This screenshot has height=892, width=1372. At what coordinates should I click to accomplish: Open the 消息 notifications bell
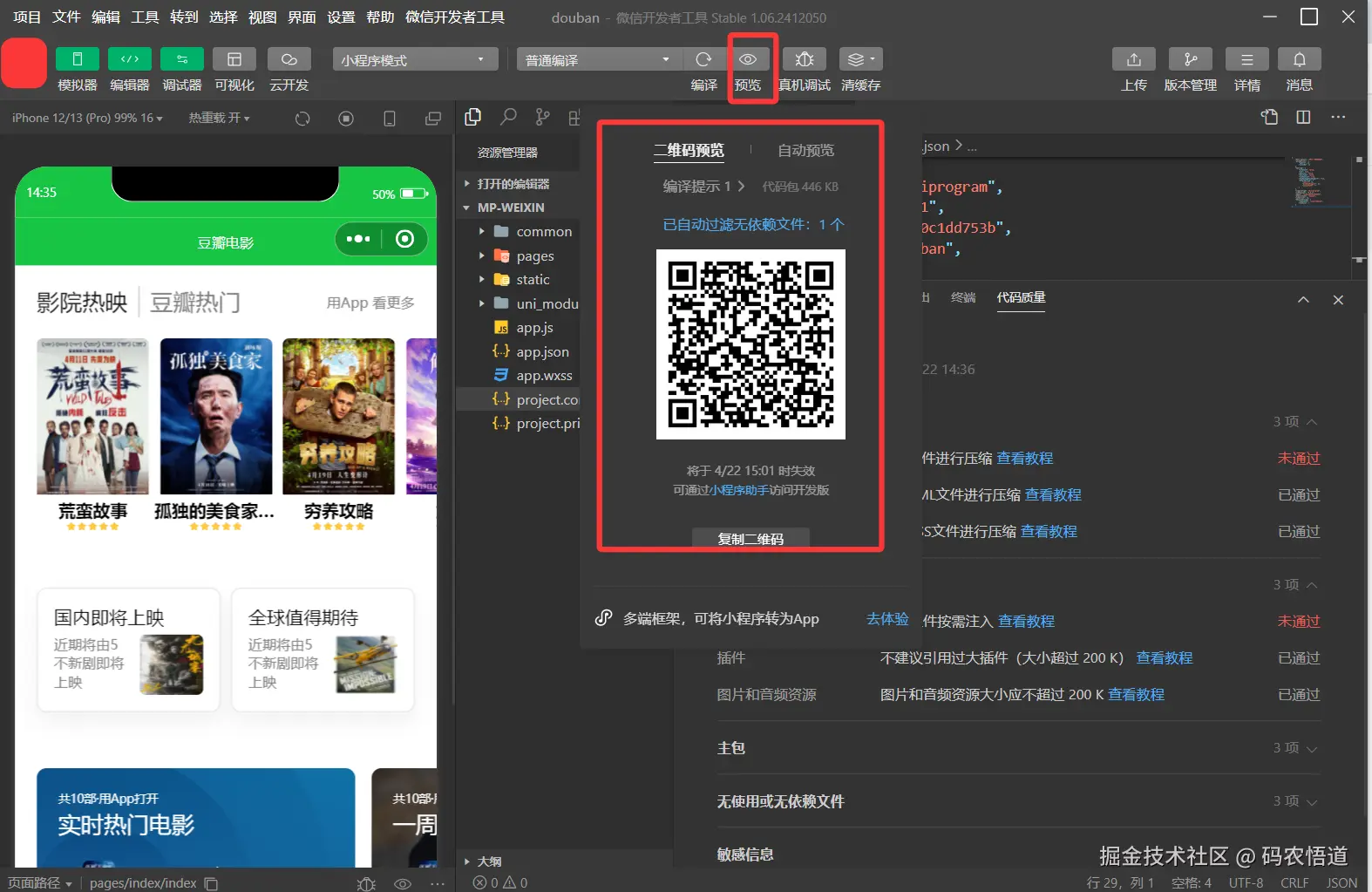tap(1300, 59)
